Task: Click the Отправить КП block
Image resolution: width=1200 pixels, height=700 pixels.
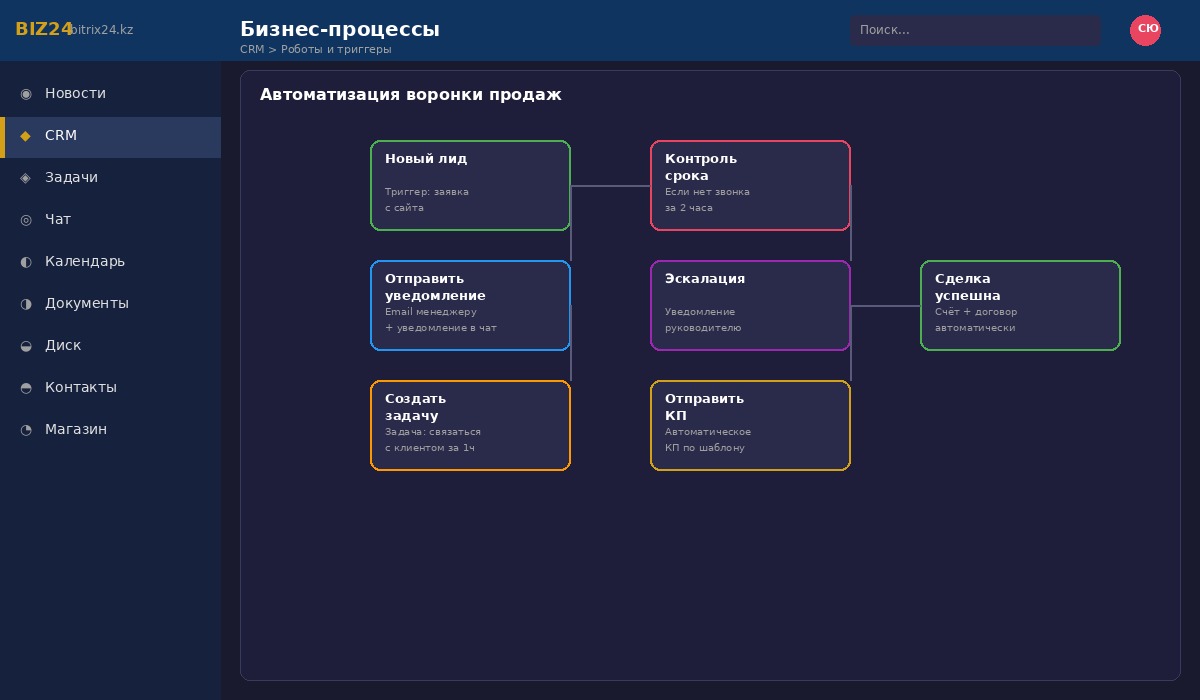Action: 750,426
